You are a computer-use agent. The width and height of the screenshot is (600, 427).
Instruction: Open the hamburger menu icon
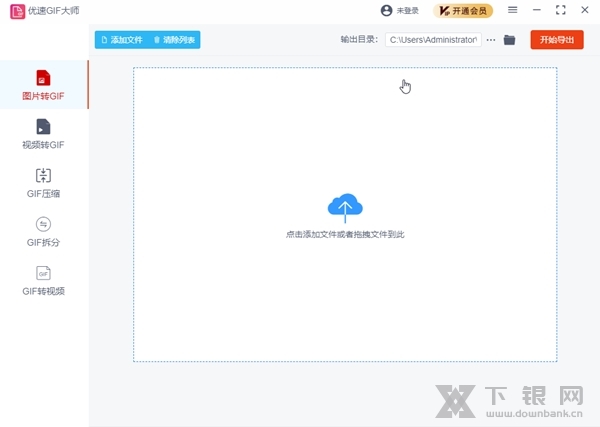point(513,10)
